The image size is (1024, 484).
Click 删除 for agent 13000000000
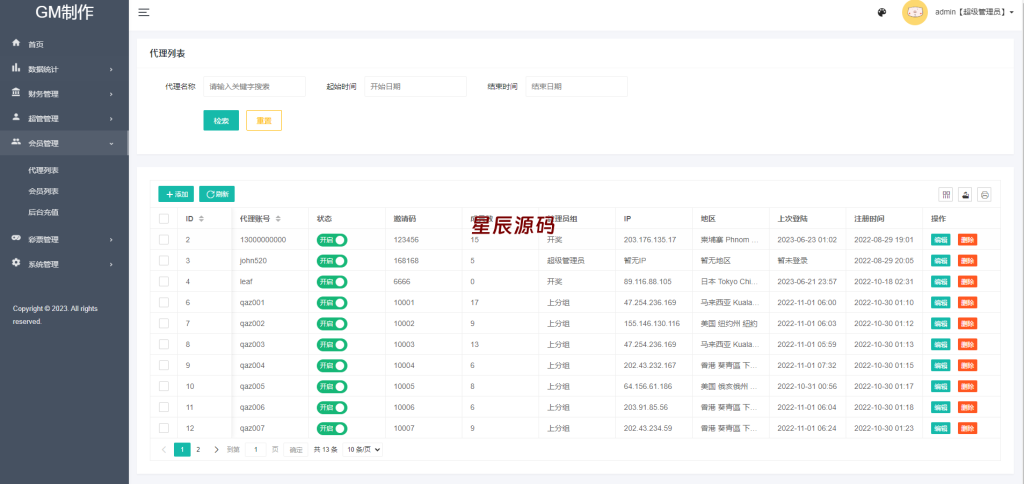point(968,240)
